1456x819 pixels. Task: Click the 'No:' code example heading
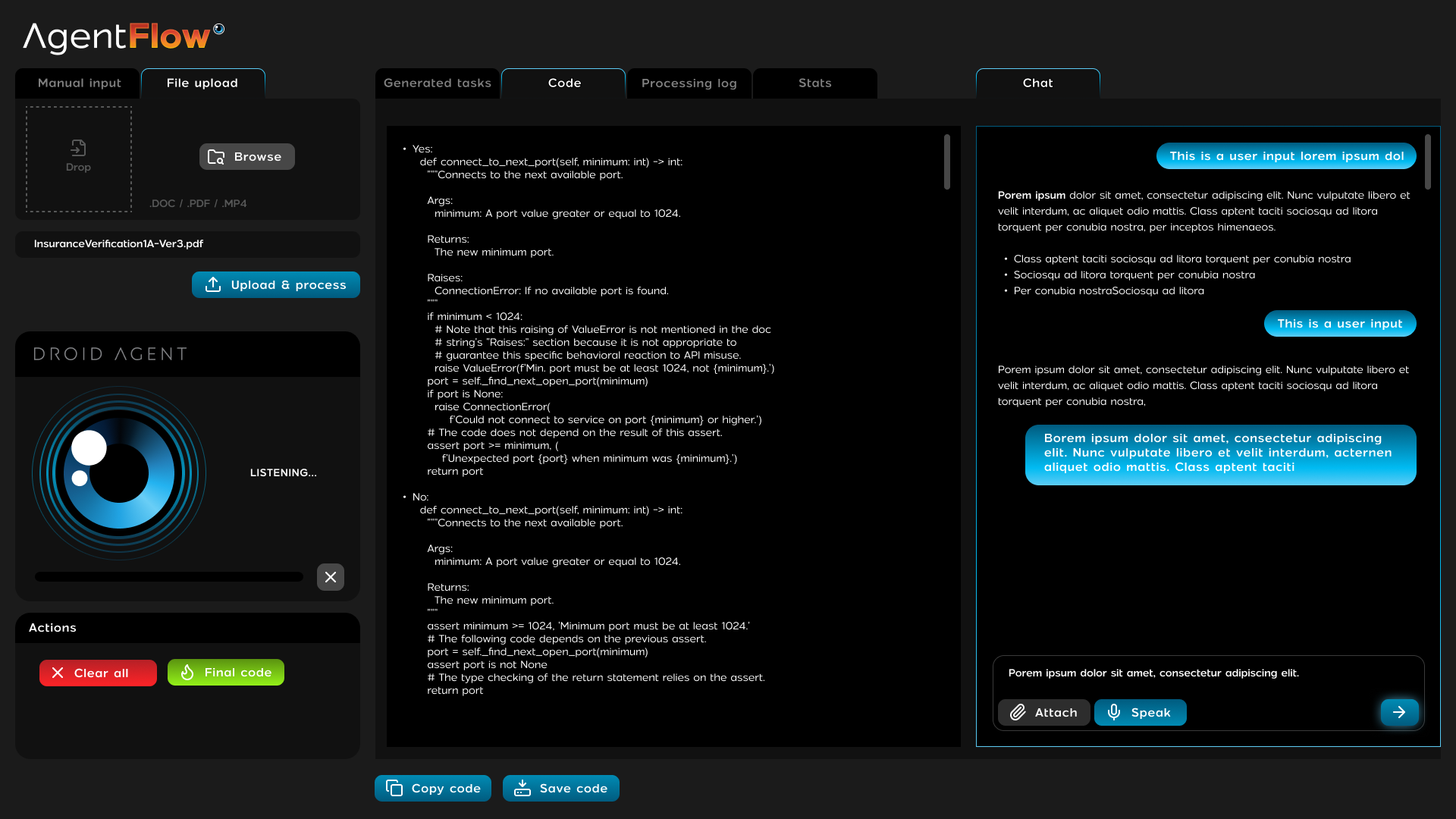(420, 497)
